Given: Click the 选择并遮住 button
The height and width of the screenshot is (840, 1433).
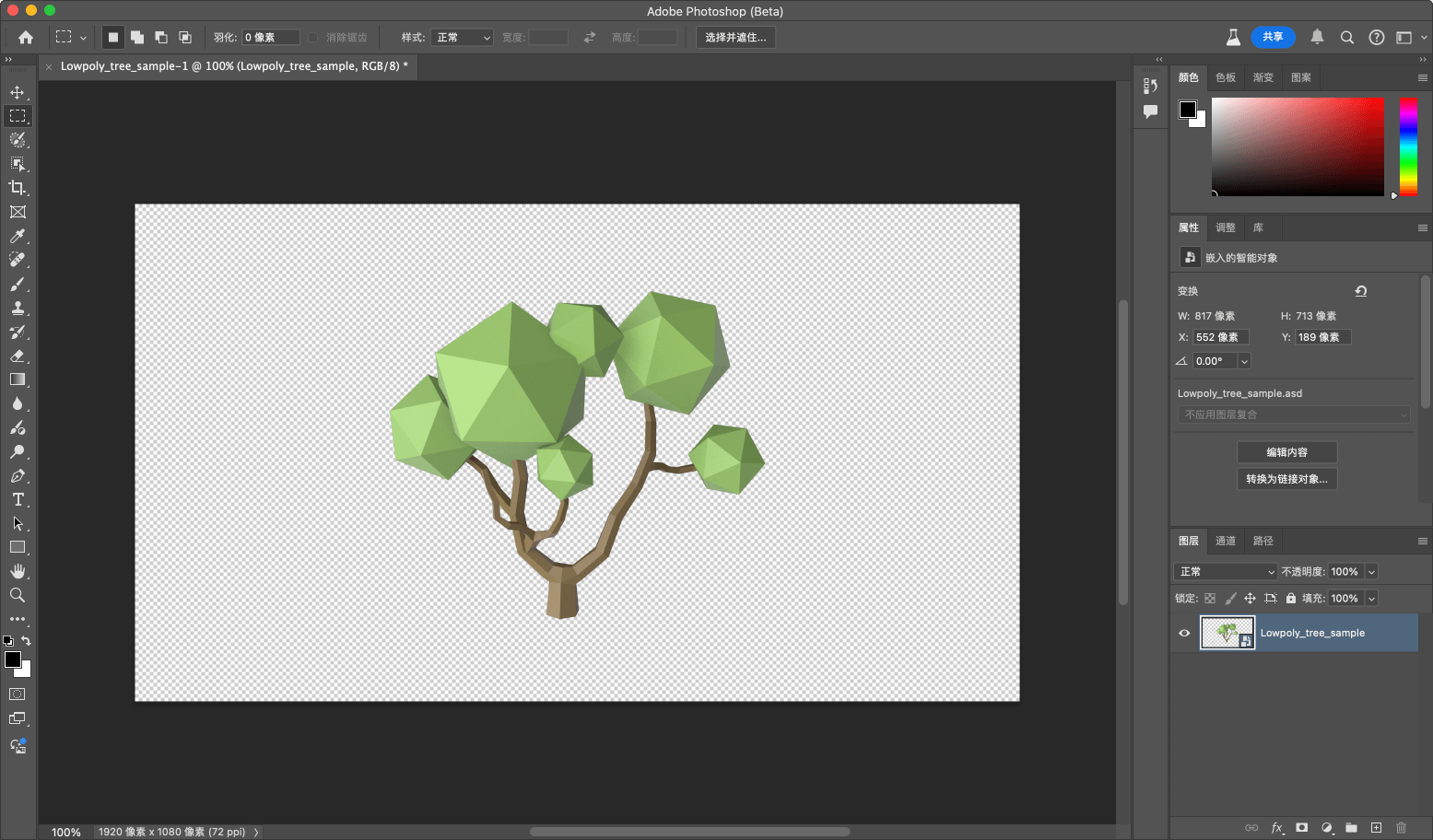Looking at the screenshot, I should coord(734,38).
